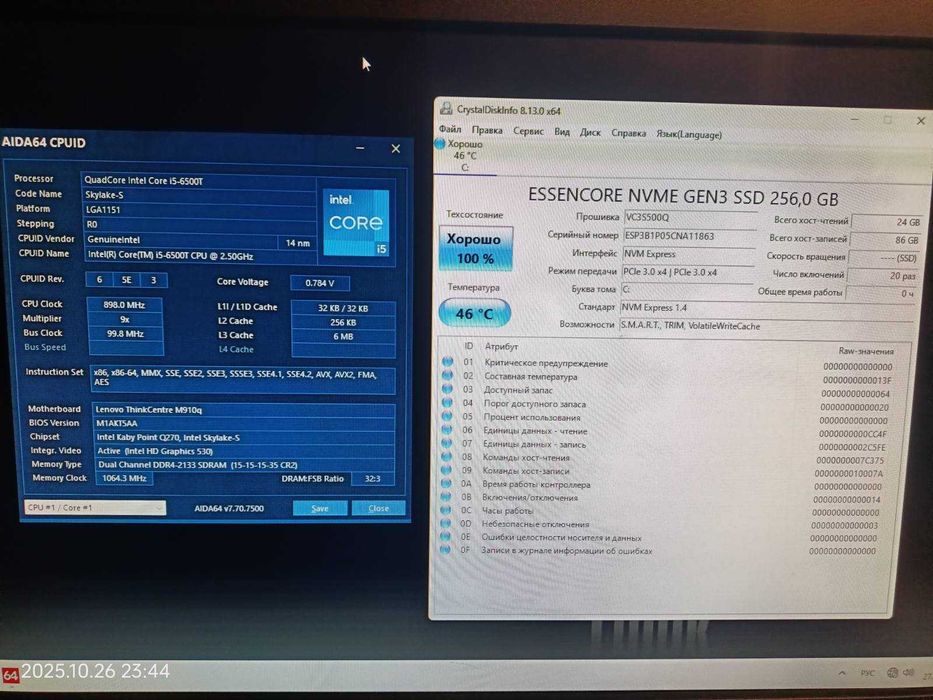Open the CPU #1 / Core #1 dropdown
The width and height of the screenshot is (933, 700).
95,508
